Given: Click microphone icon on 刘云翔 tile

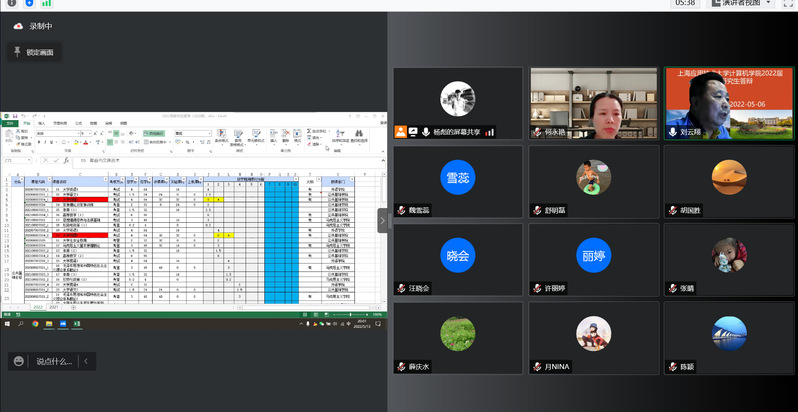Looking at the screenshot, I should coord(672,132).
